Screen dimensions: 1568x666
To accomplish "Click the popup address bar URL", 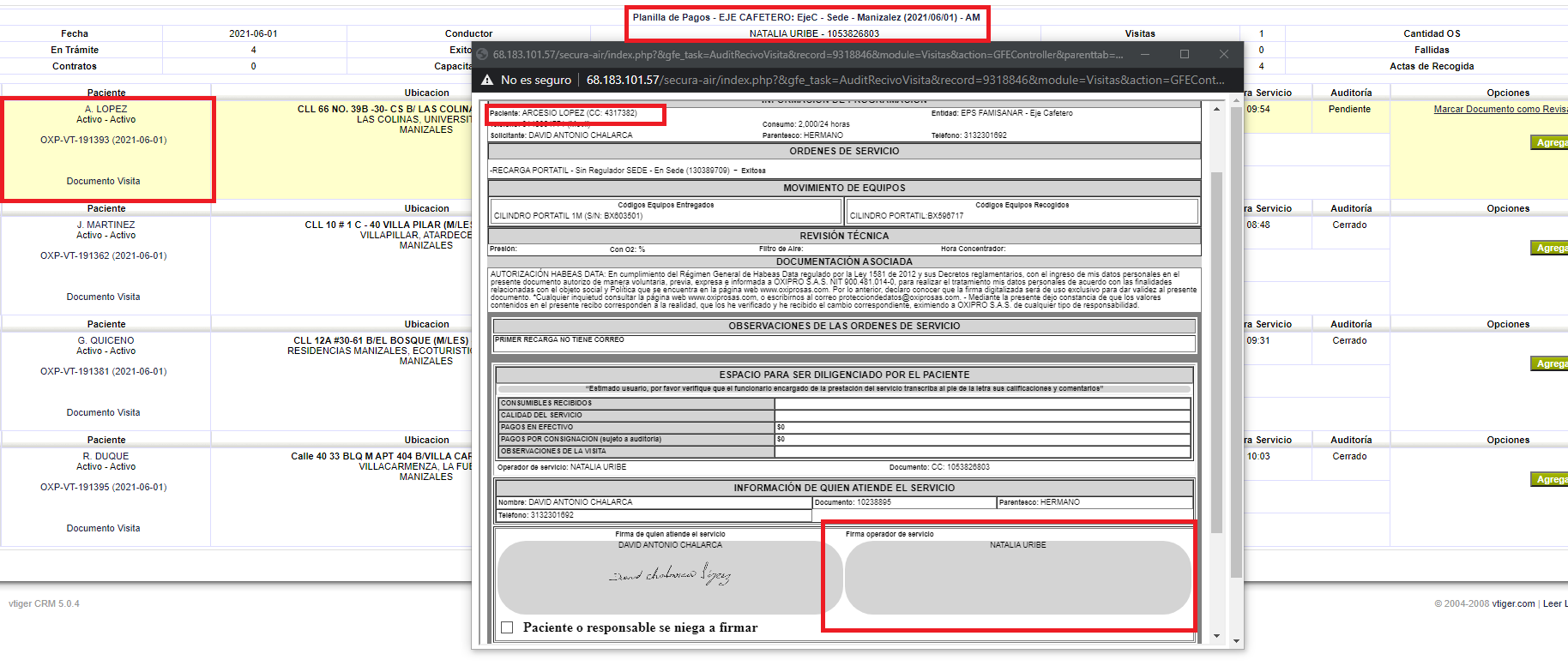I will pyautogui.click(x=905, y=80).
